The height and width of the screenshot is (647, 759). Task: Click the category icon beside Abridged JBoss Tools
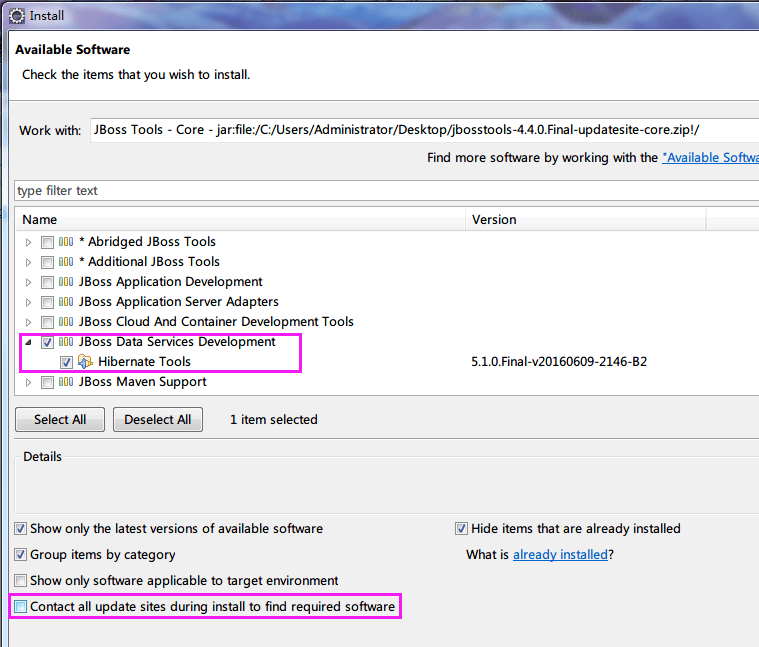66,241
